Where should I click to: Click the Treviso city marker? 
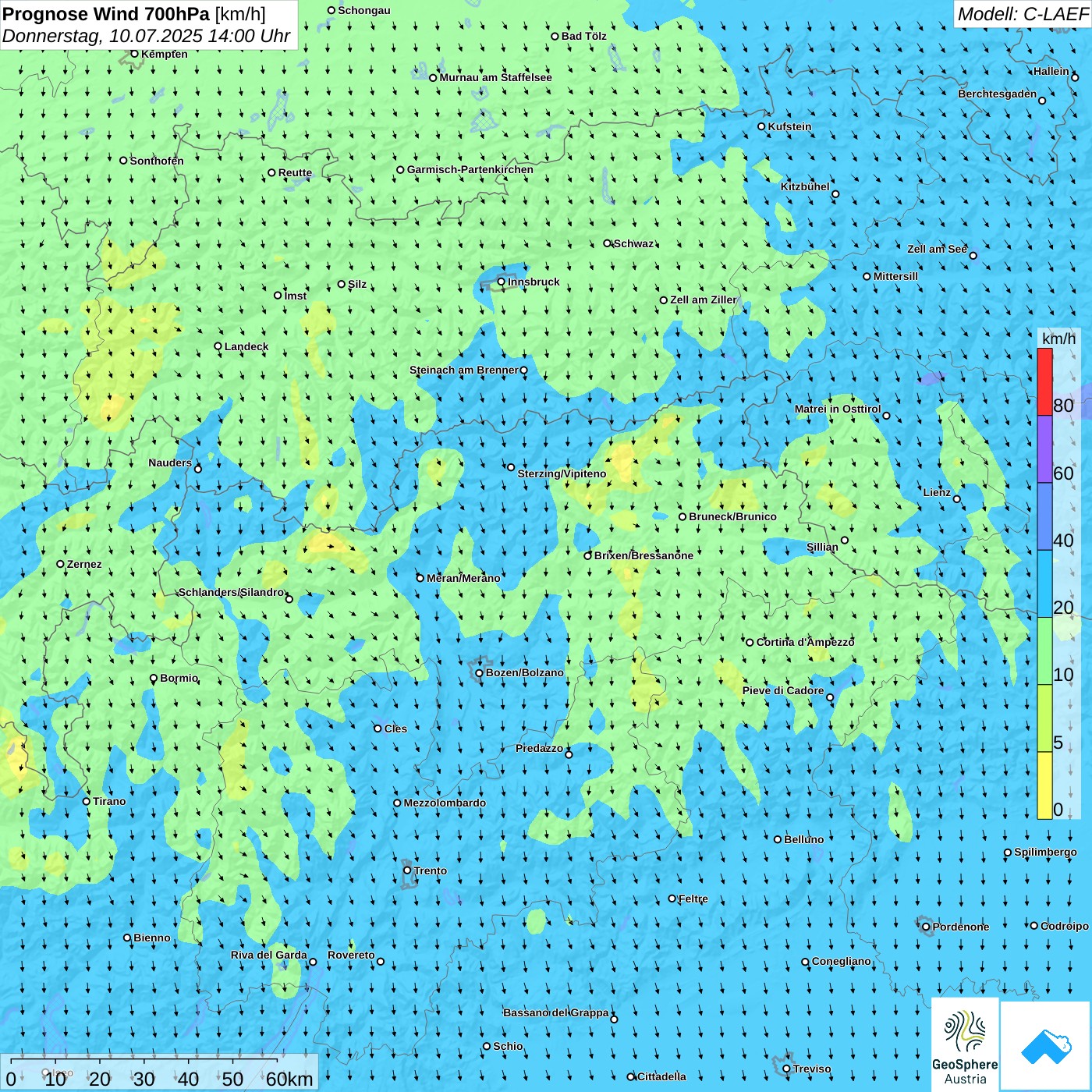coord(787,1069)
